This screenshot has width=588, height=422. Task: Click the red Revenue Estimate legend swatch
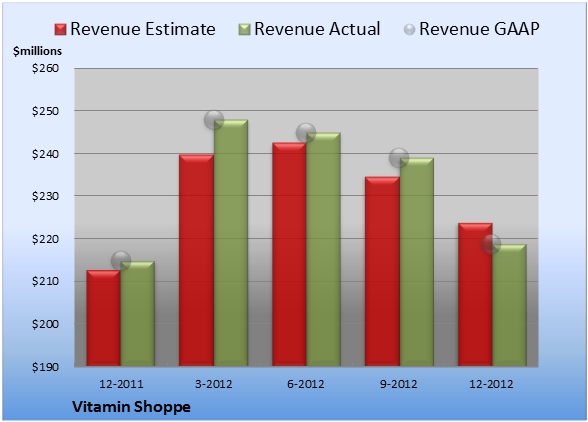[x=60, y=30]
